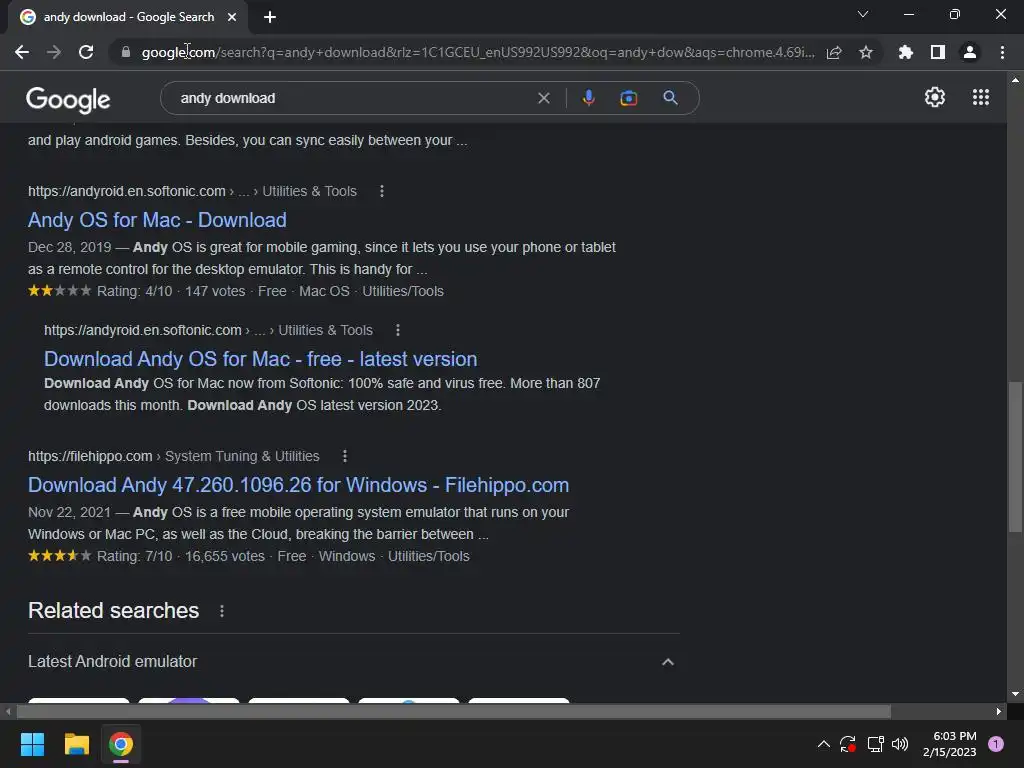This screenshot has height=768, width=1024.
Task: Go back to the previous page
Action: click(22, 52)
